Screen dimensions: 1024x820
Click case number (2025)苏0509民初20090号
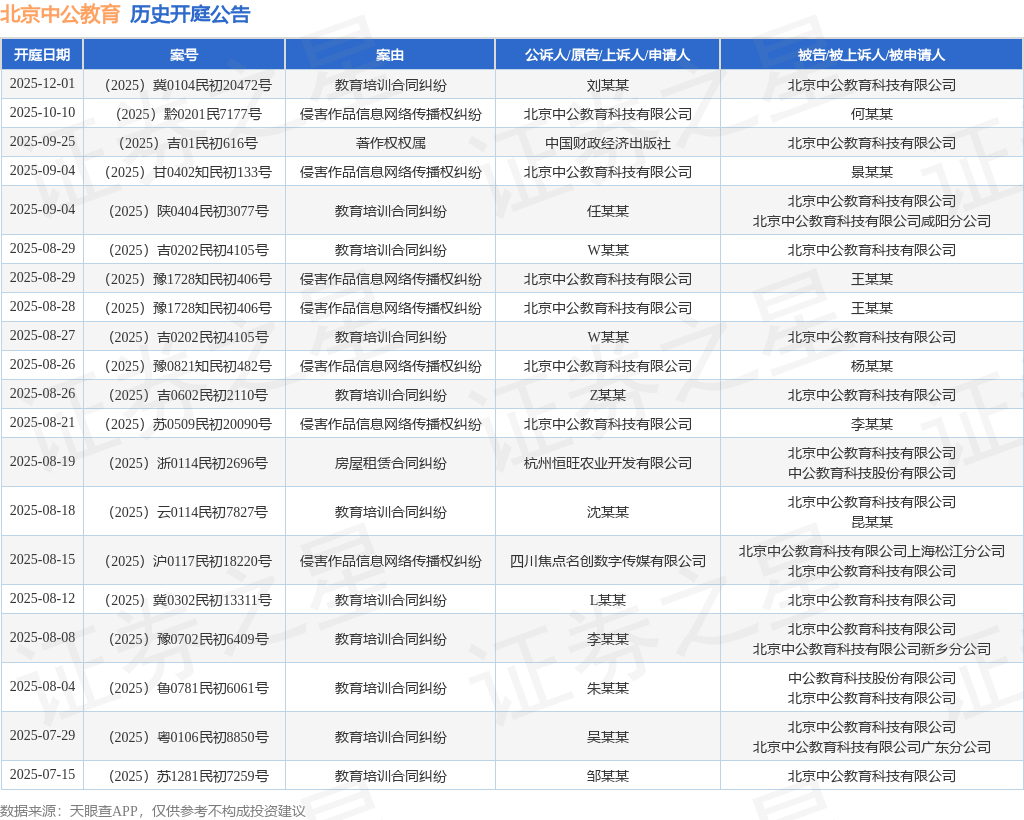point(187,424)
